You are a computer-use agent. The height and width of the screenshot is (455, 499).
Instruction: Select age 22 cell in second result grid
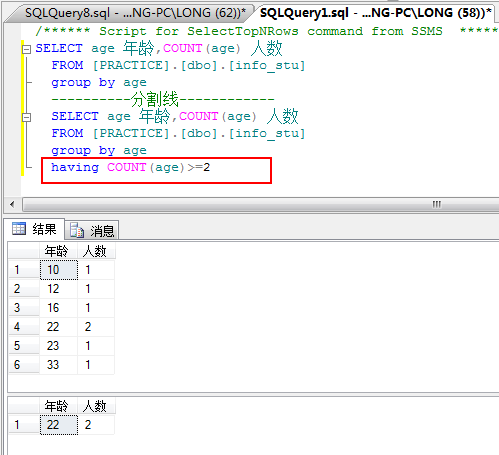tap(59, 425)
